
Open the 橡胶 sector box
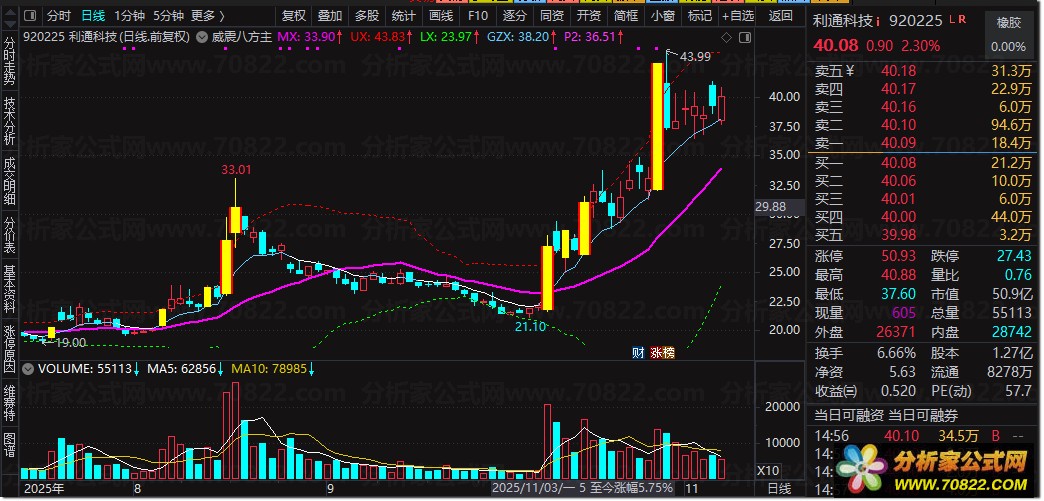1008,33
